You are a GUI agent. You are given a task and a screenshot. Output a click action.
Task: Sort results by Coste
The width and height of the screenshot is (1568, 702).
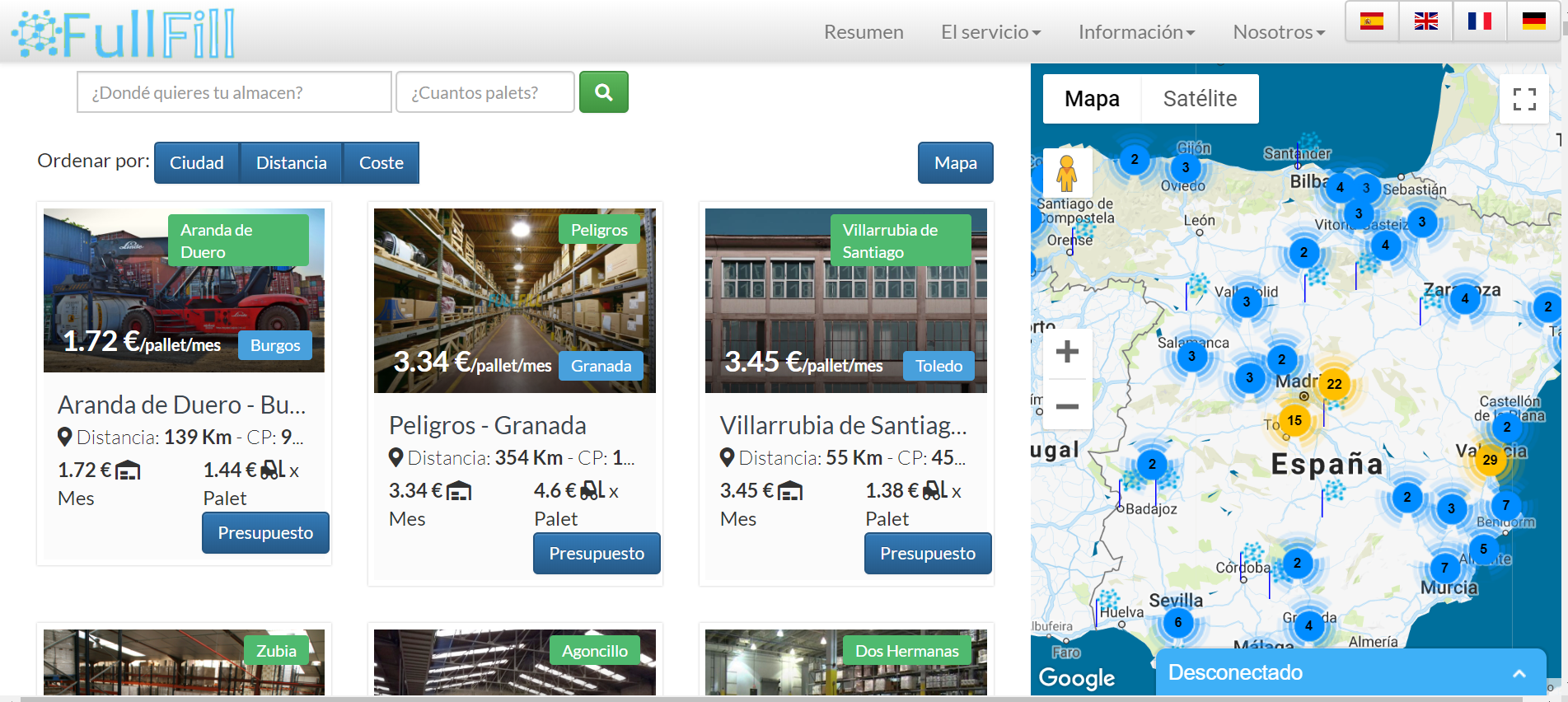tap(381, 162)
